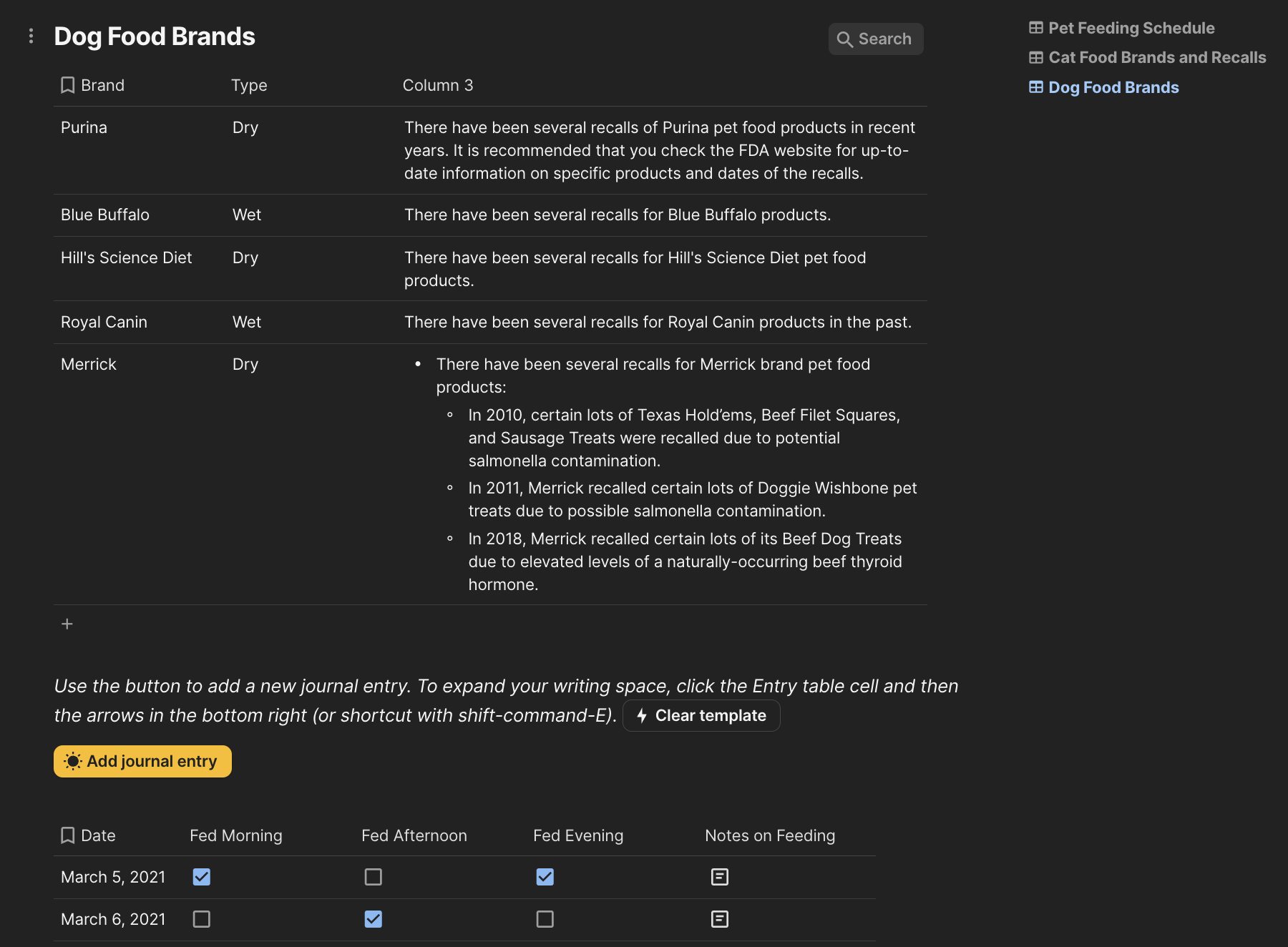Check Fed Afternoon for March 5, 2021
The height and width of the screenshot is (947, 1288).
tap(374, 877)
